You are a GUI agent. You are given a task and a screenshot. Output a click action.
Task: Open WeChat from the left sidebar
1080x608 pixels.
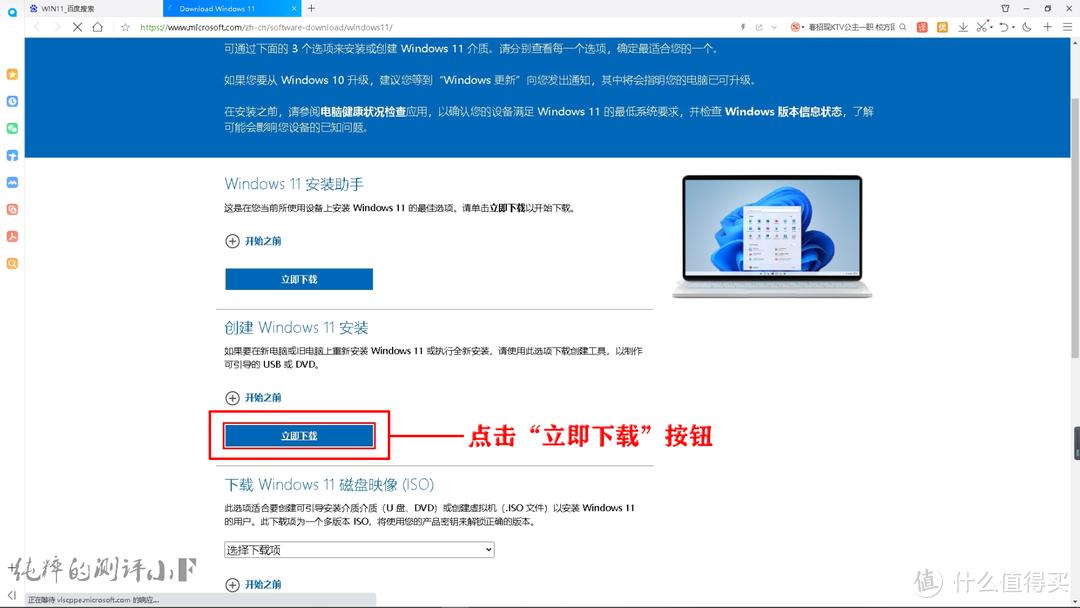coord(12,128)
